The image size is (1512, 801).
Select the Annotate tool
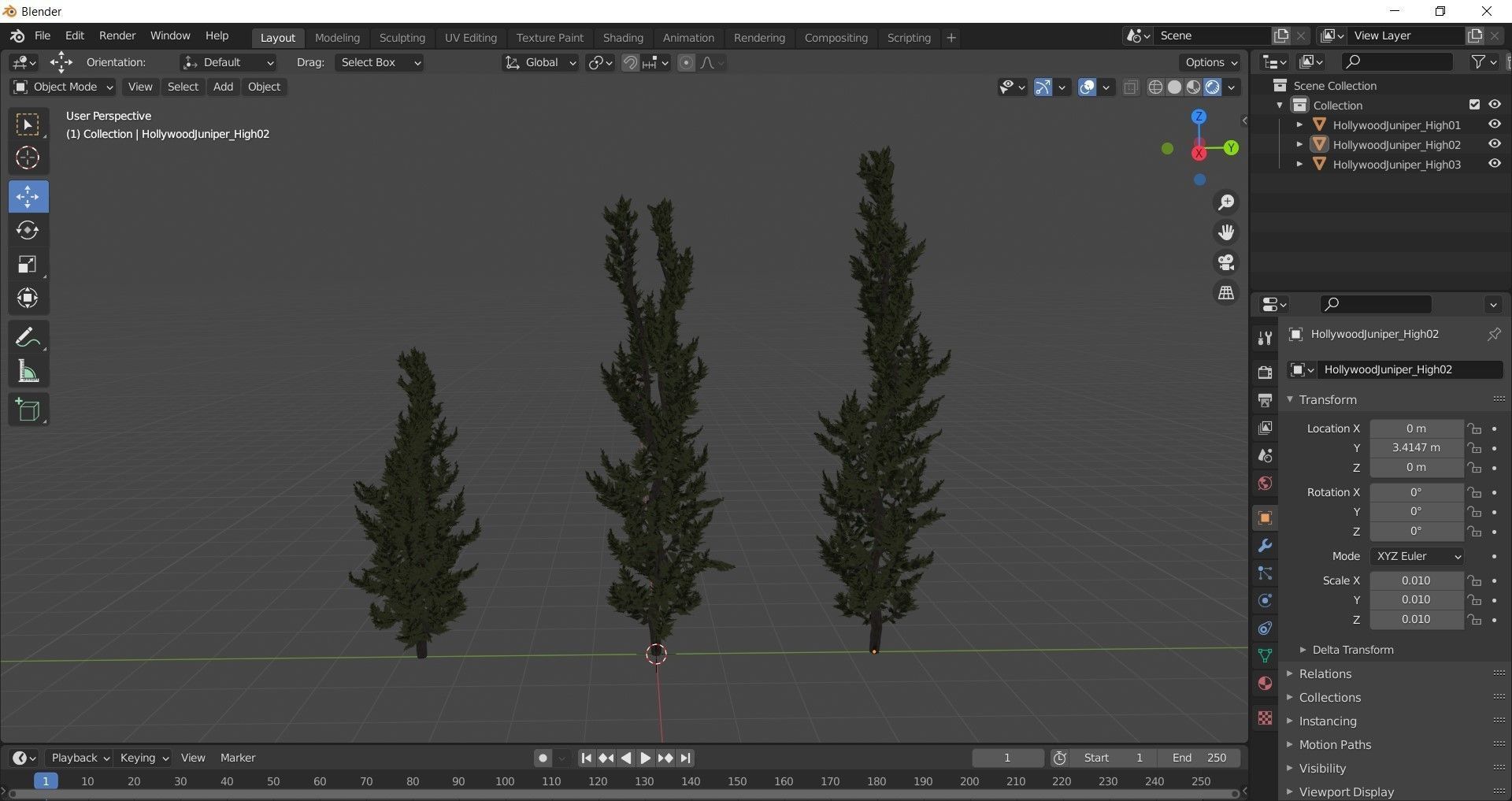[28, 337]
